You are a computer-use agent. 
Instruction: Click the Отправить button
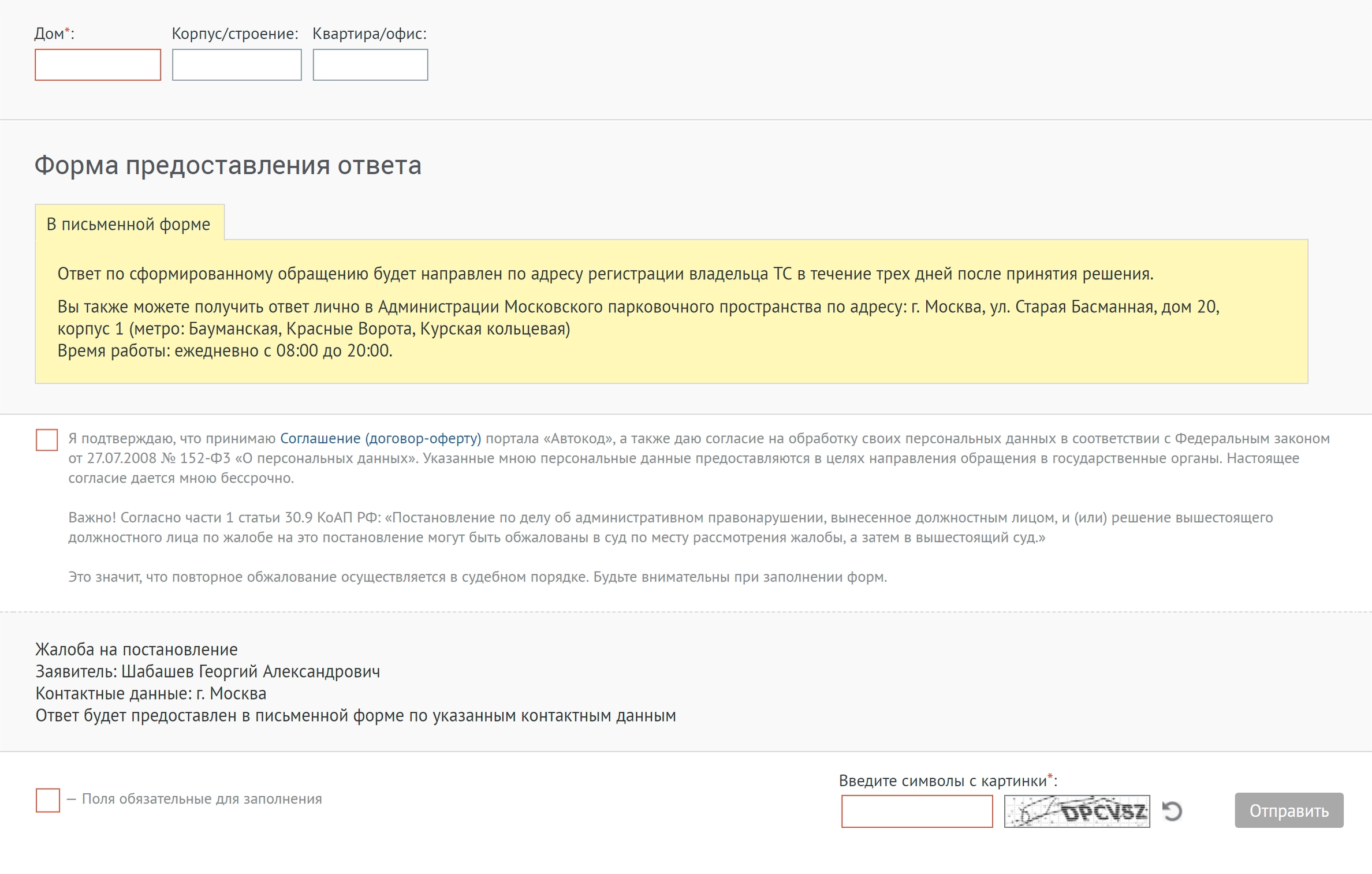1289,810
